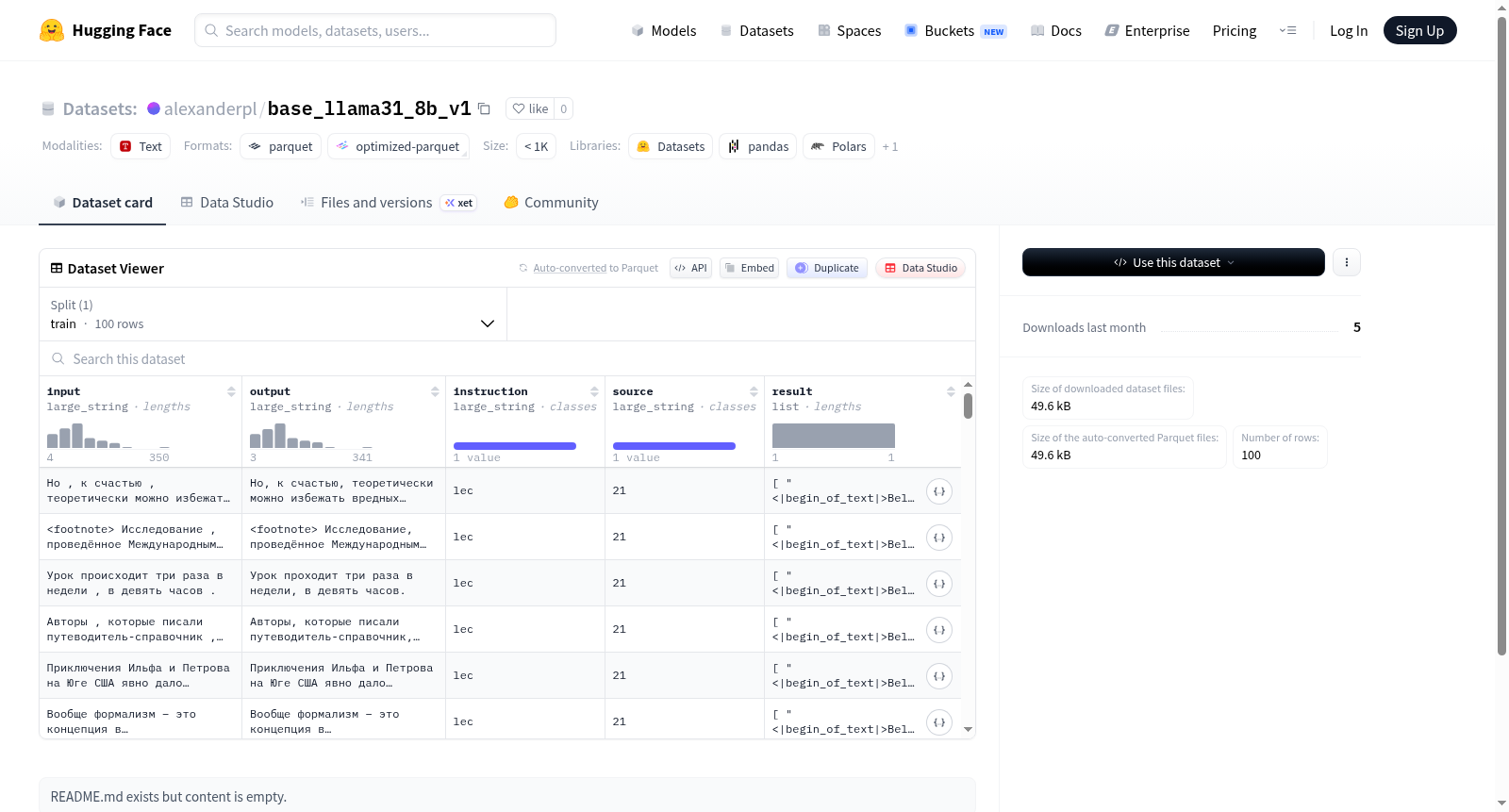Filter by the parquet format tag
The height and width of the screenshot is (812, 1509).
281,146
